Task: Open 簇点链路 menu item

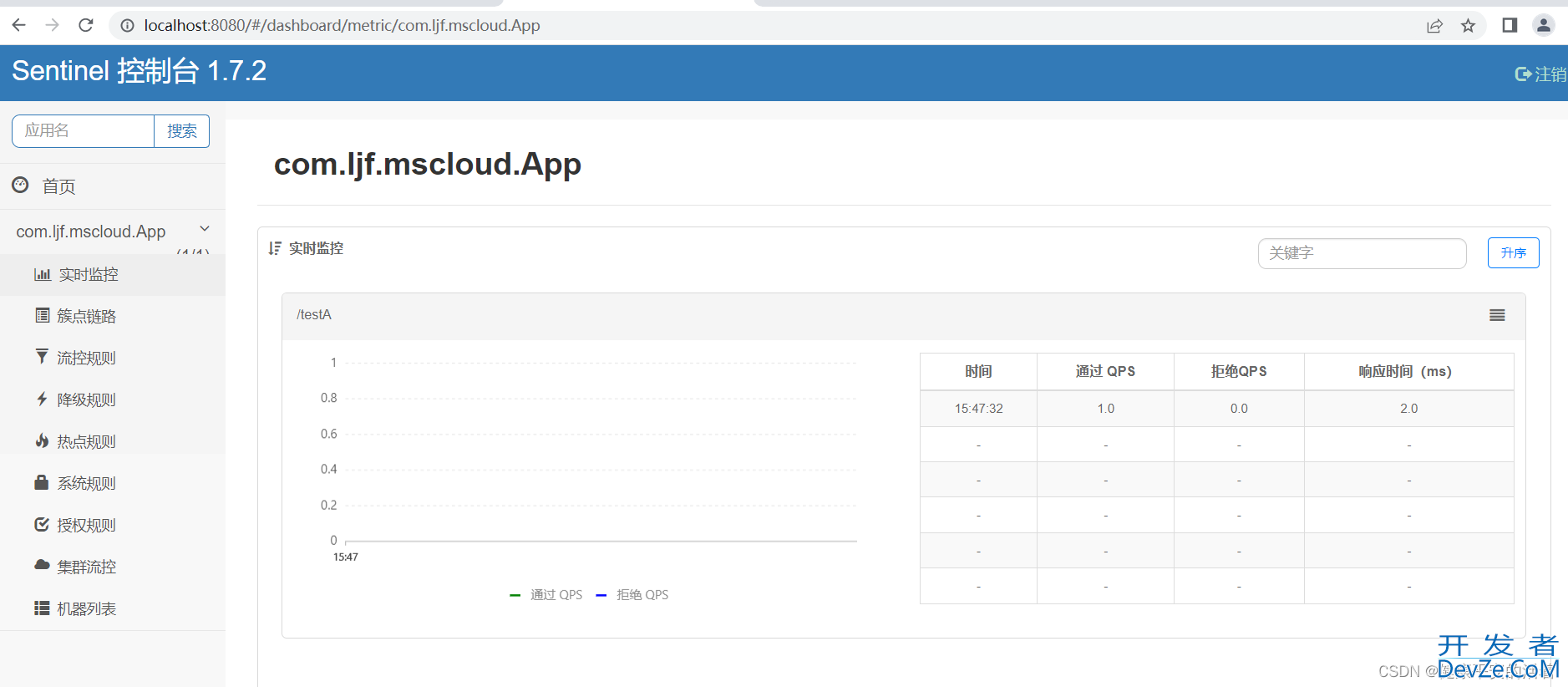Action: tap(113, 316)
